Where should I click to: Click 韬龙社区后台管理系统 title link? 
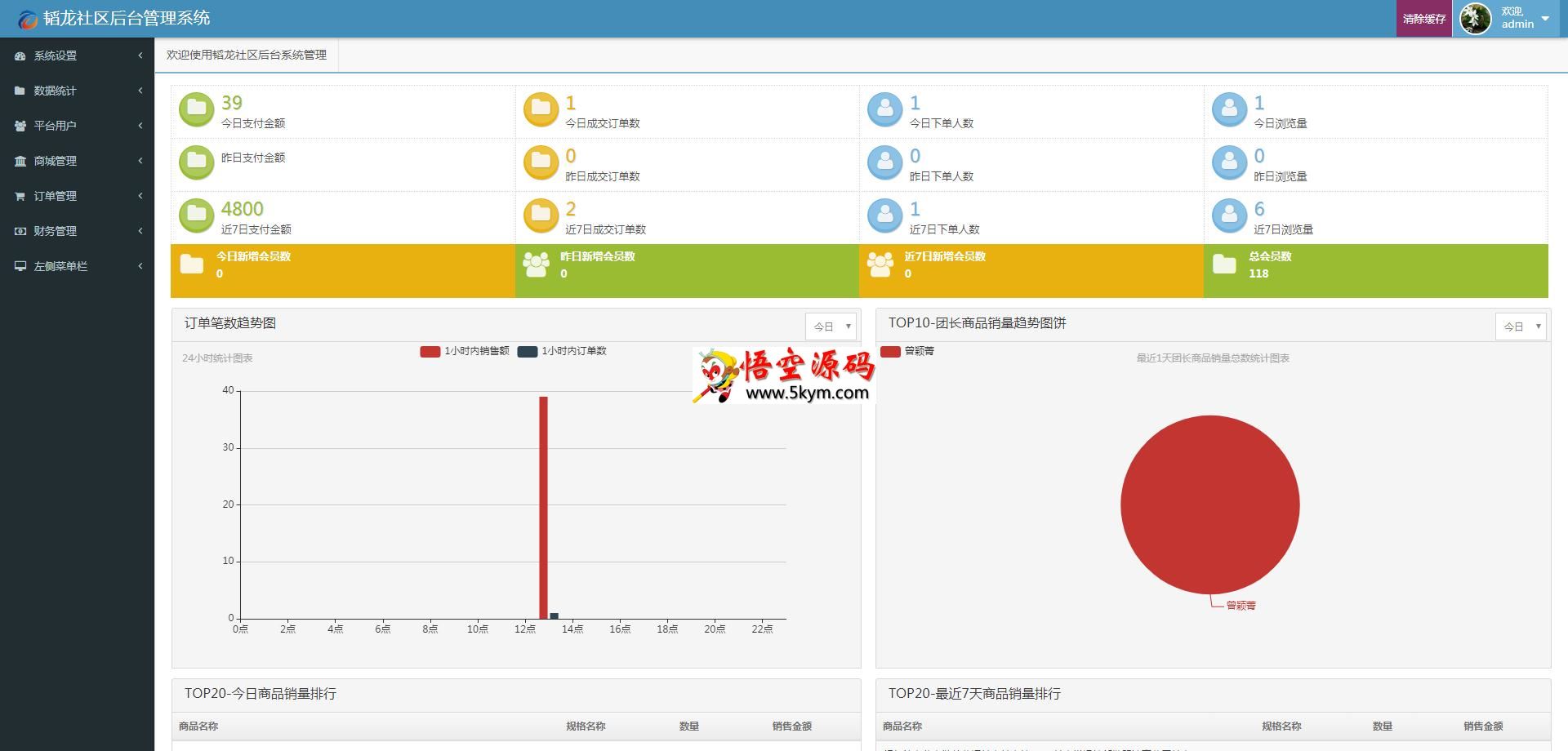point(127,18)
